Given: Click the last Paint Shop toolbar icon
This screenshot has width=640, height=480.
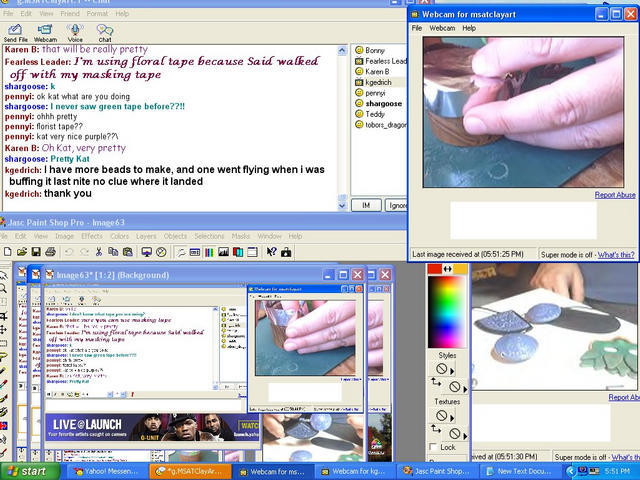Looking at the screenshot, I should (x=286, y=252).
